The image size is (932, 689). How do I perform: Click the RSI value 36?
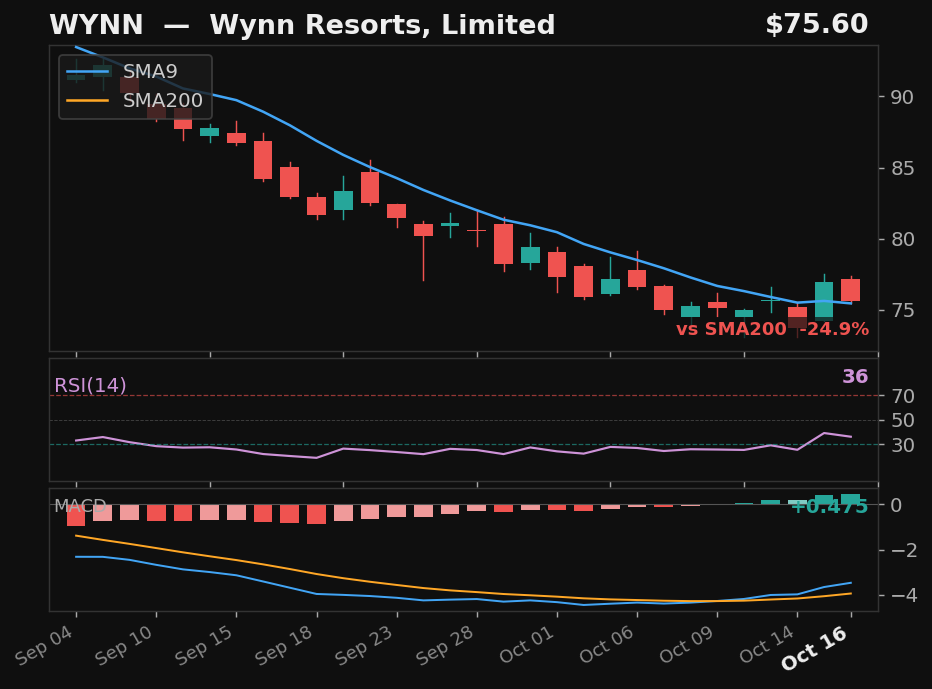[x=855, y=376]
